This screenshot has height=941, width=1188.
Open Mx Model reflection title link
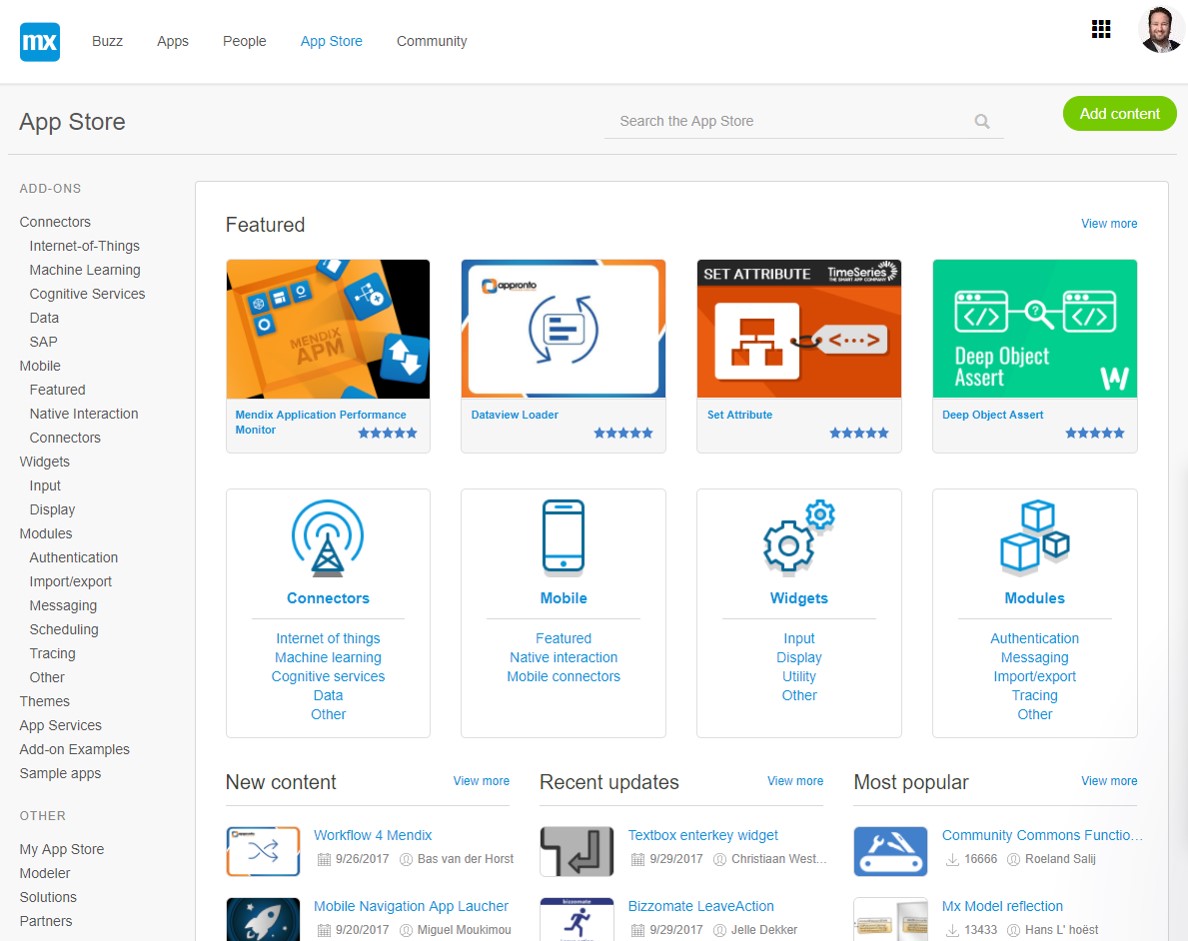pyautogui.click(x=1002, y=906)
